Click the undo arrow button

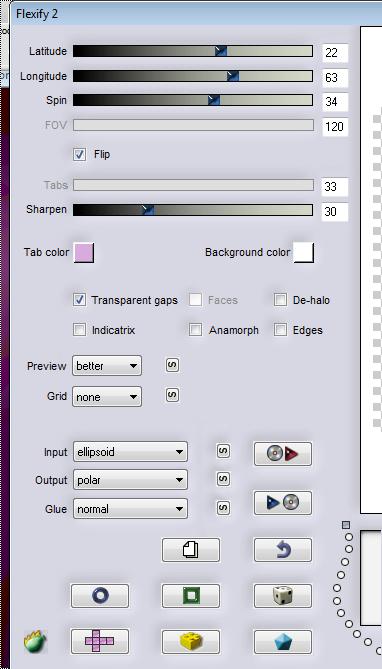click(283, 550)
